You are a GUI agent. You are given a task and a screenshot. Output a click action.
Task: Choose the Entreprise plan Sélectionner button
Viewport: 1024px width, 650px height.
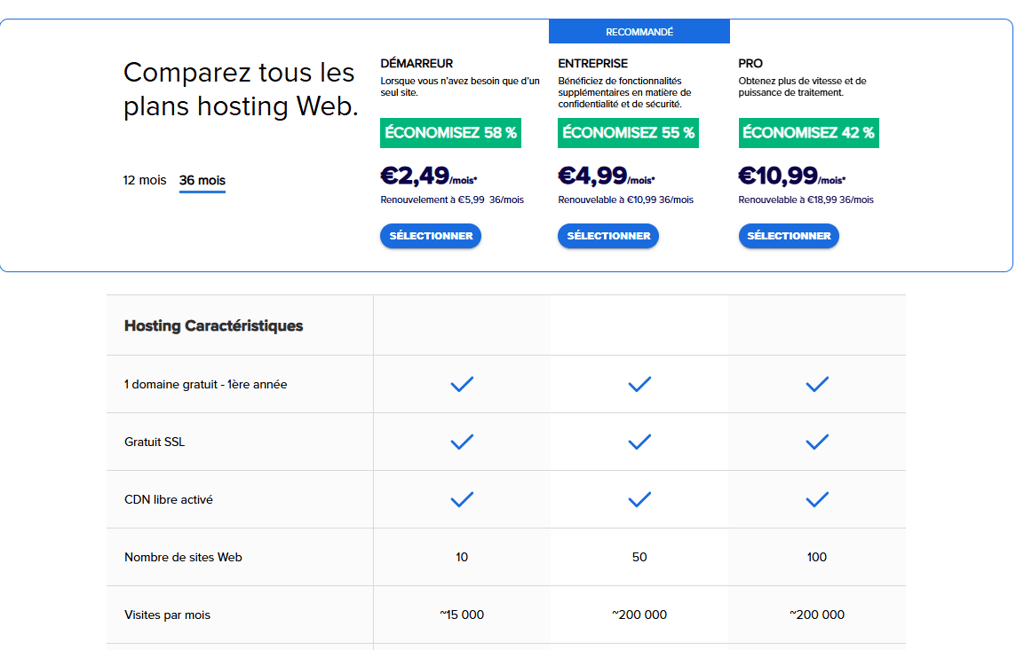[608, 236]
